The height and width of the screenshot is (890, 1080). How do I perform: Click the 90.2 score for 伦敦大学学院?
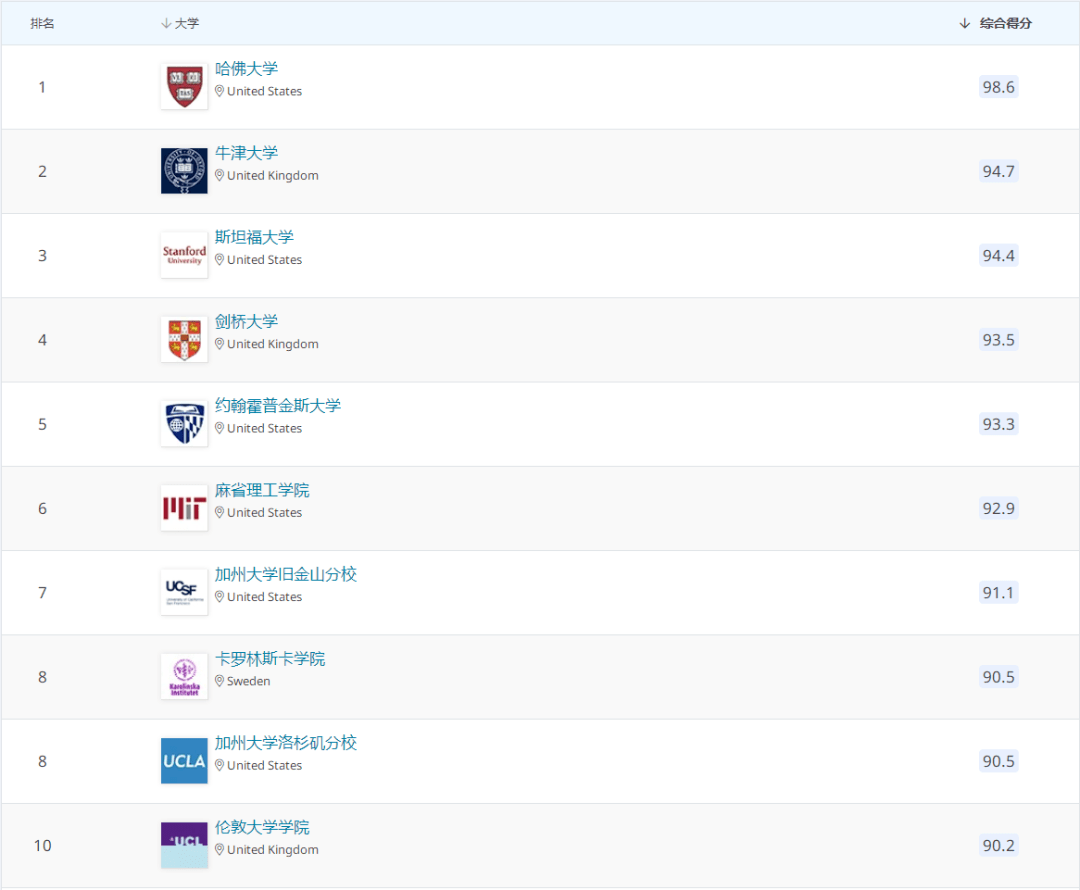pos(998,845)
